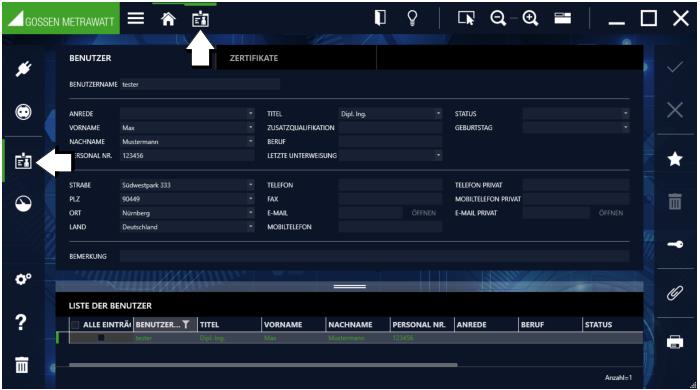Click the BEMERKUNG input field
This screenshot has width=700, height=390.
click(375, 256)
